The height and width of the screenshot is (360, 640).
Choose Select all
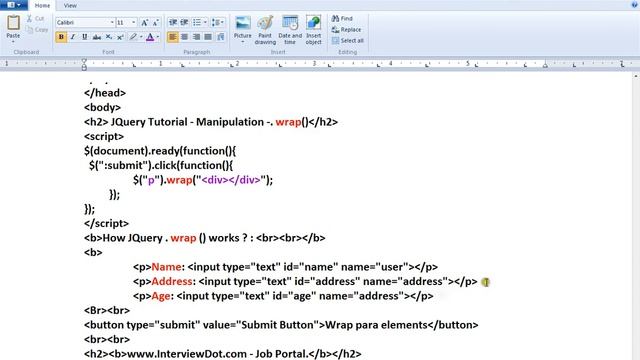[347, 40]
